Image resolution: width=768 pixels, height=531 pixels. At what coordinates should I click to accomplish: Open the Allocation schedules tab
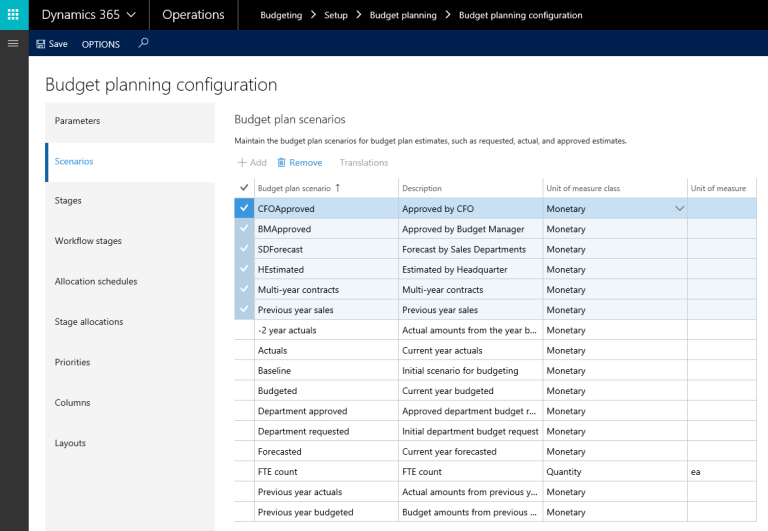click(x=95, y=282)
